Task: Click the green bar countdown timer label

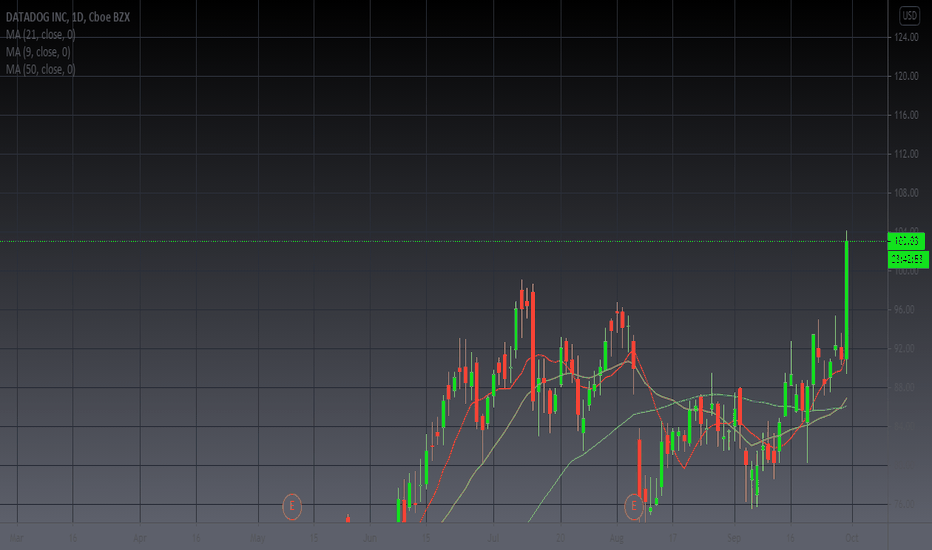Action: (x=908, y=259)
